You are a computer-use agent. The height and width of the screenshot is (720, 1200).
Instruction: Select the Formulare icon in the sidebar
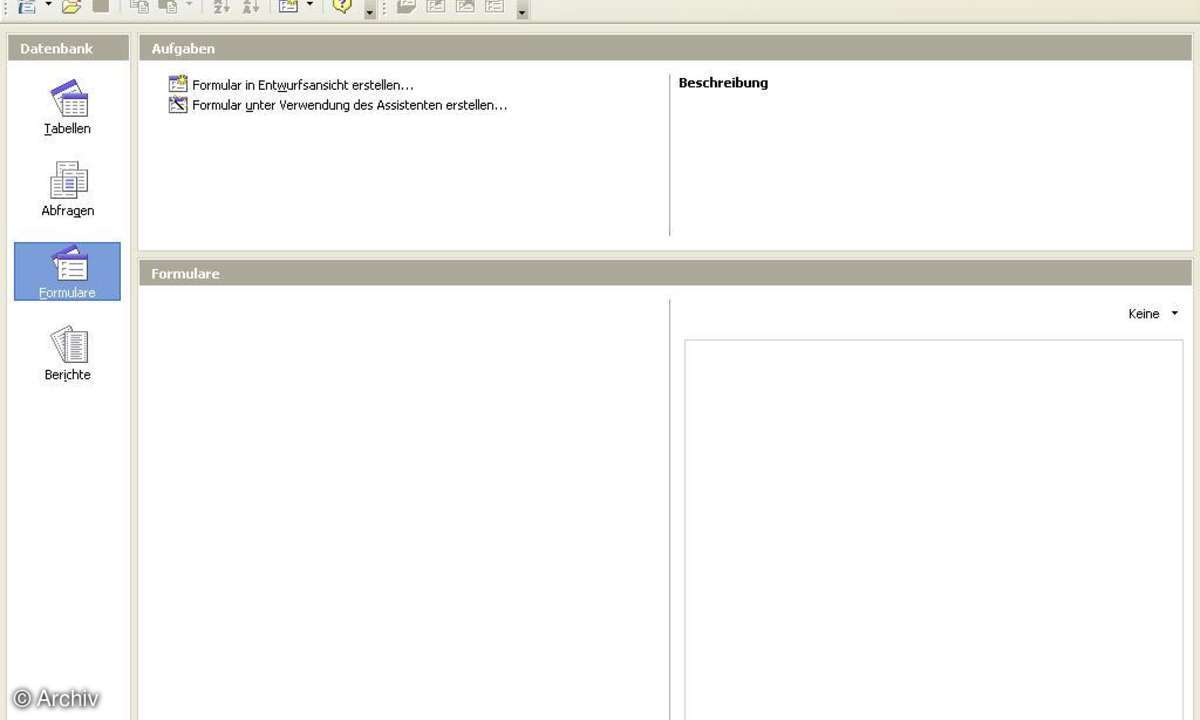tap(67, 271)
